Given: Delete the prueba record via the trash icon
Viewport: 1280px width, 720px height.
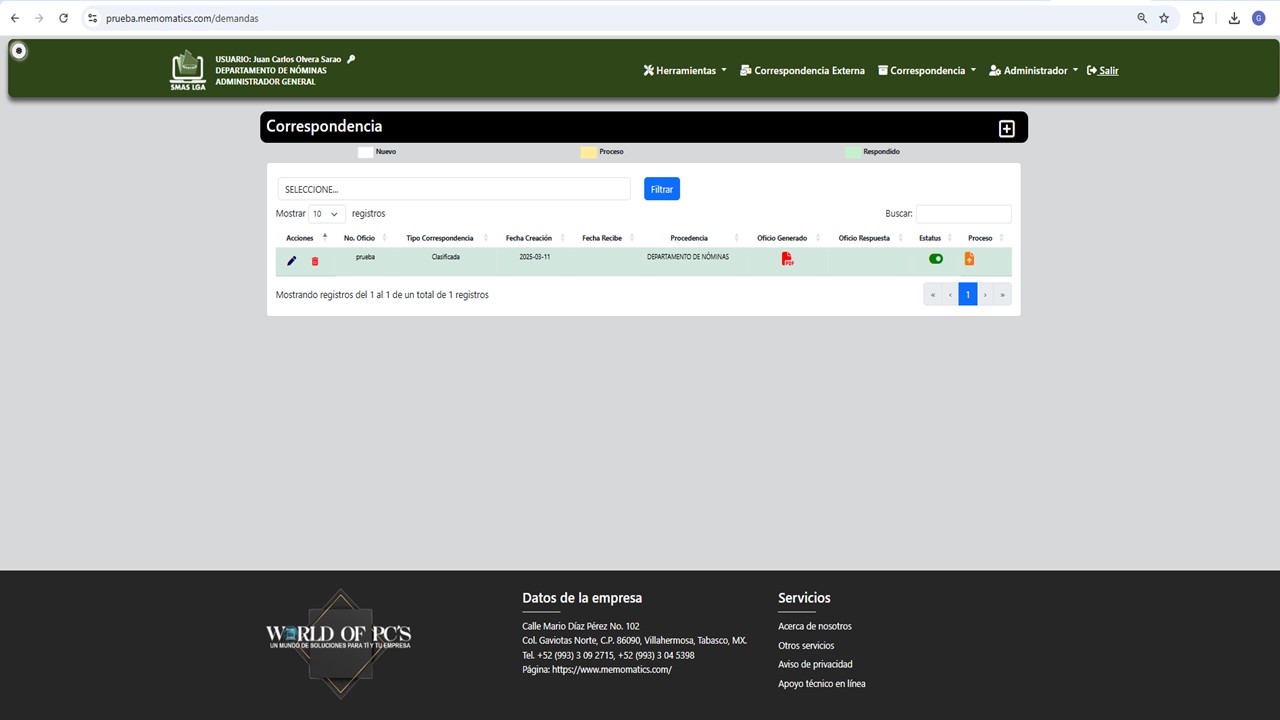Looking at the screenshot, I should (x=315, y=261).
